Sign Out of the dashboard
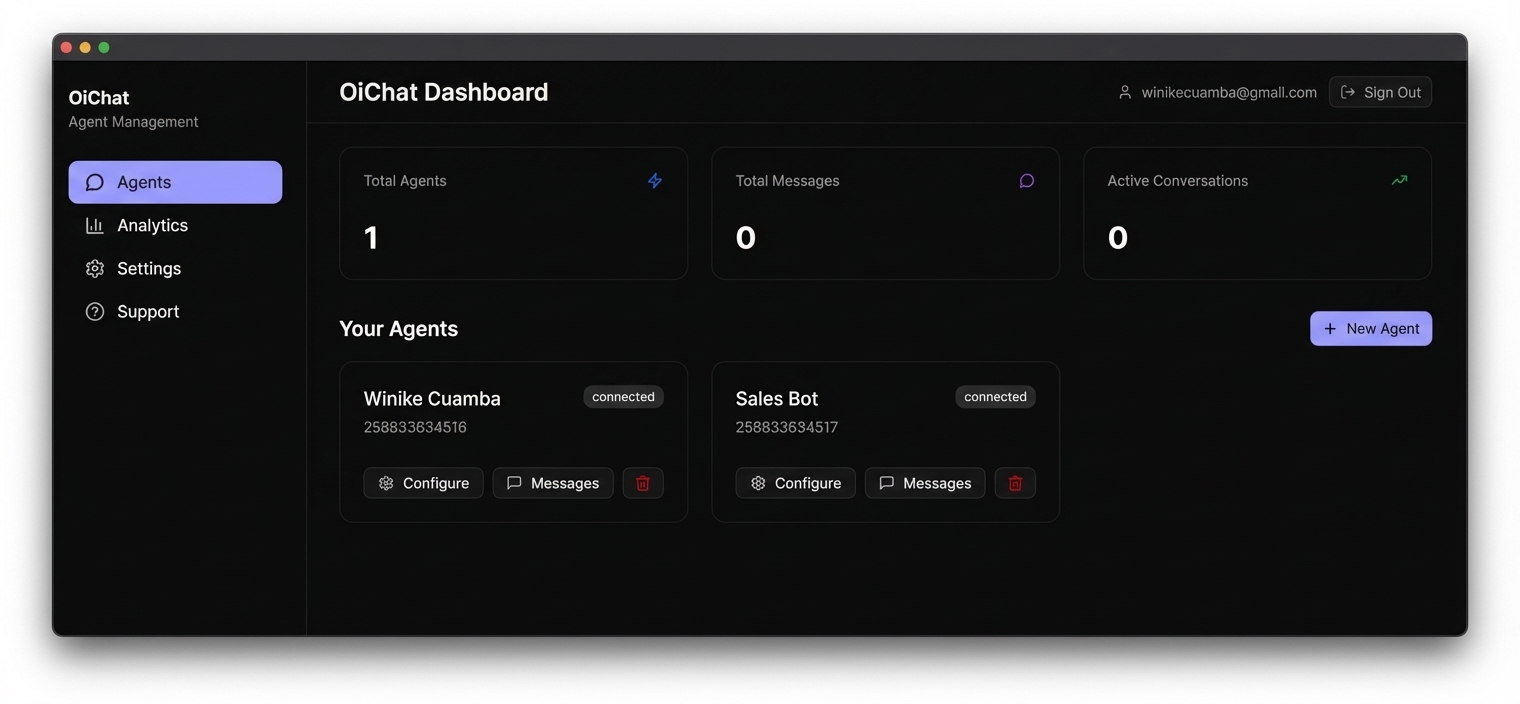Image resolution: width=1520 pixels, height=704 pixels. (x=1381, y=91)
